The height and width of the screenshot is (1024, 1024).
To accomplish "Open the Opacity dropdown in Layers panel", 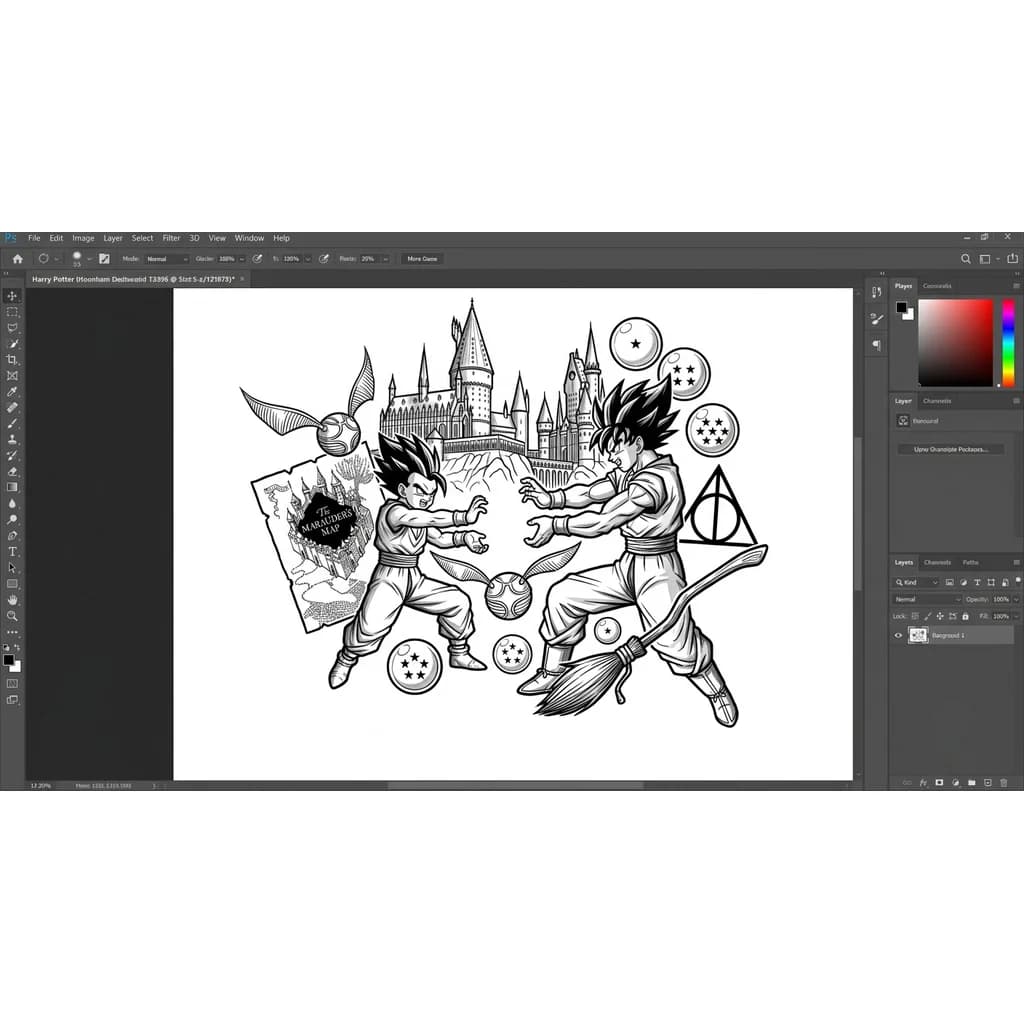I will (1016, 599).
